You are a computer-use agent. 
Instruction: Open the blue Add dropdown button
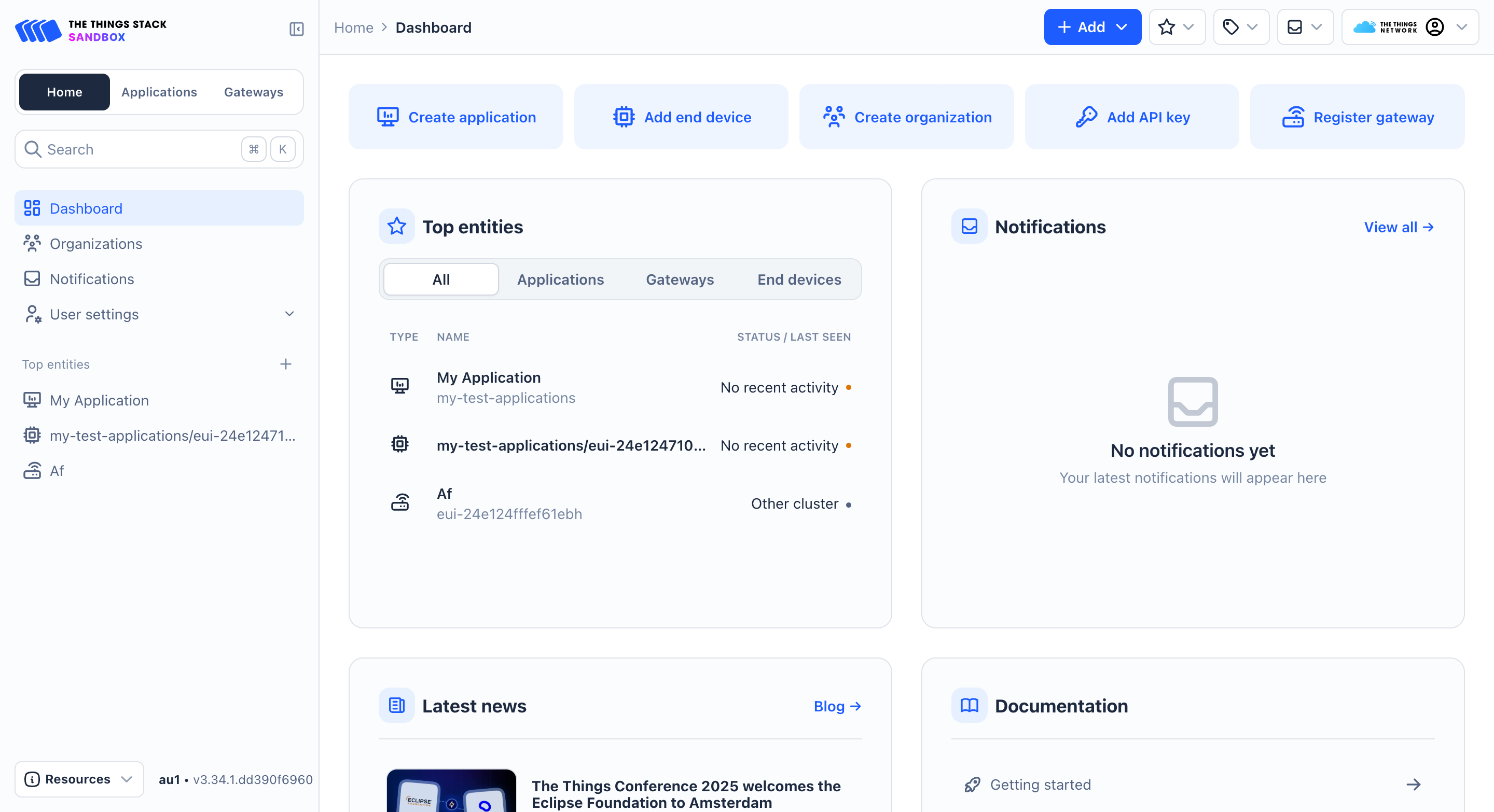(x=1092, y=27)
